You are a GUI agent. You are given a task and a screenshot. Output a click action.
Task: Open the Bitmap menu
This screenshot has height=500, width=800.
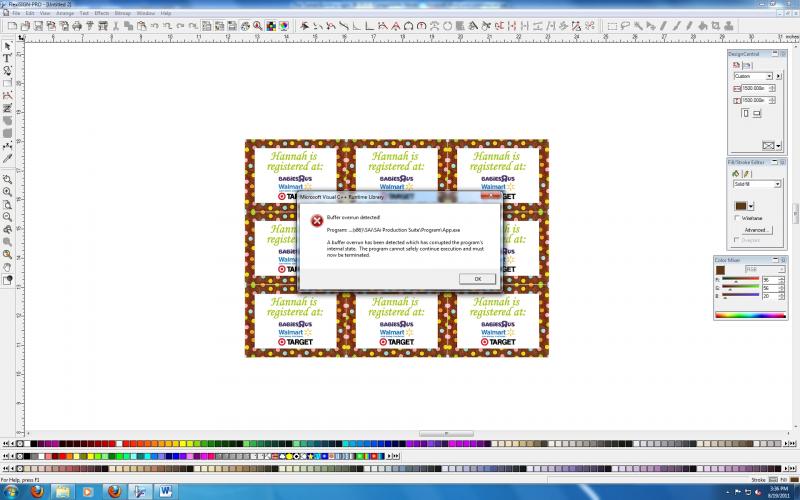[x=122, y=13]
